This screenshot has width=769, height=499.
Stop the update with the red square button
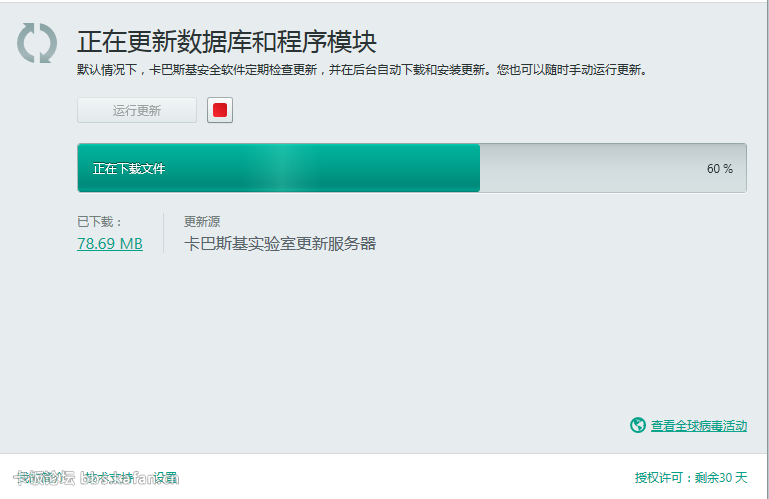[220, 110]
